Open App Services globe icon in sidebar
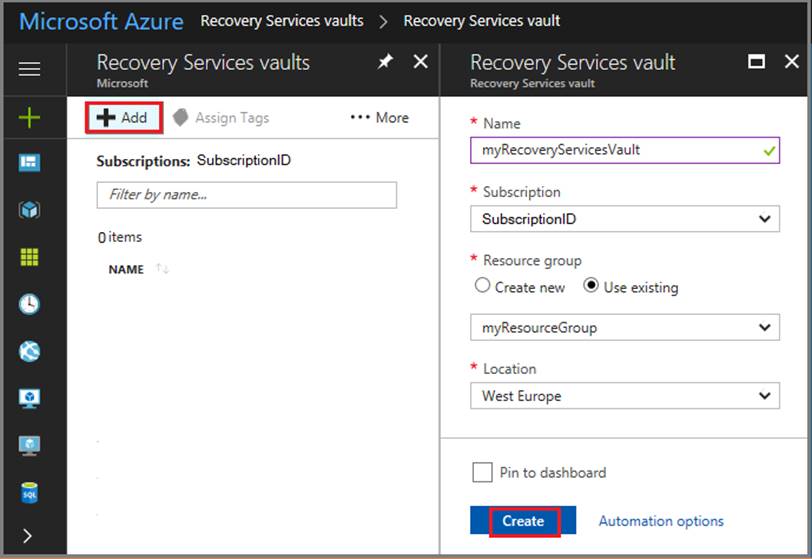 coord(29,351)
